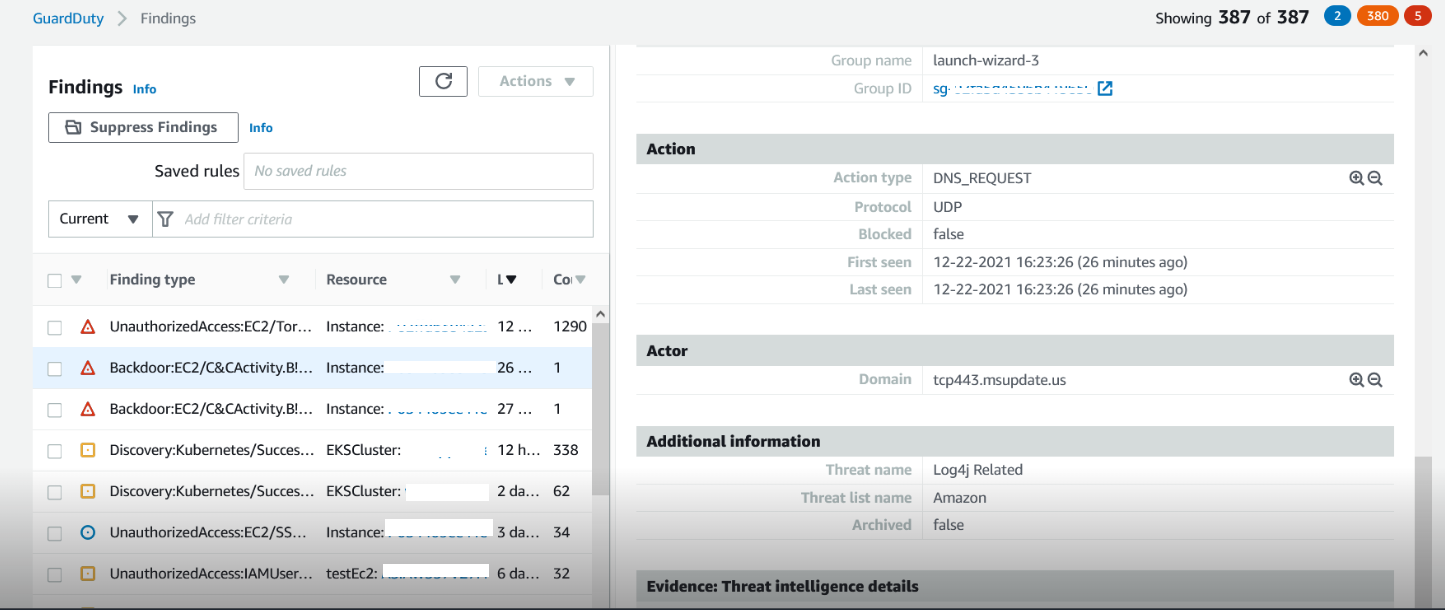Click the magnifier-minus icon next to the Actor domain

pyautogui.click(x=1375, y=379)
